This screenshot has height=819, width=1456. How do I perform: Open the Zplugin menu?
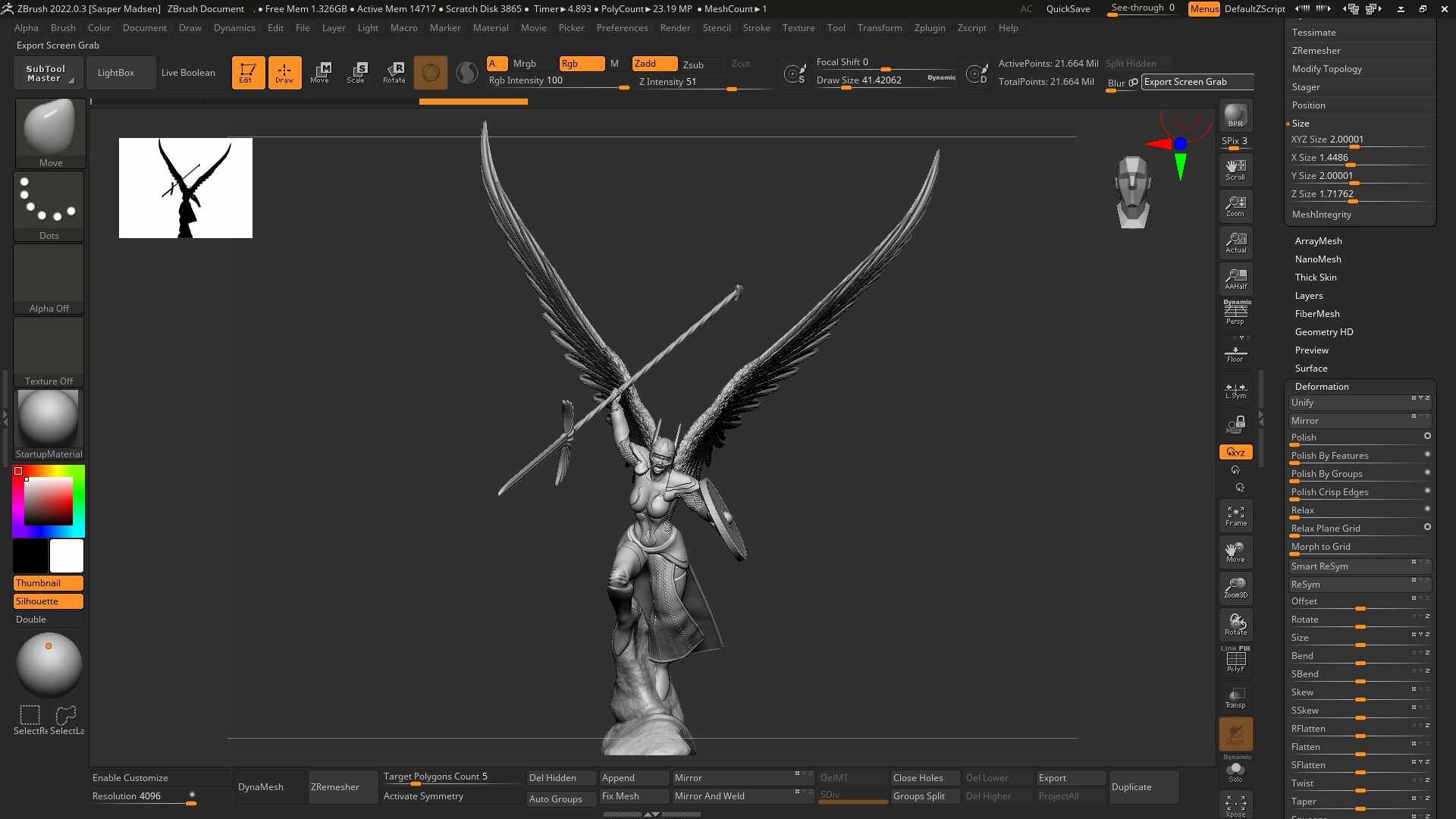pyautogui.click(x=930, y=28)
